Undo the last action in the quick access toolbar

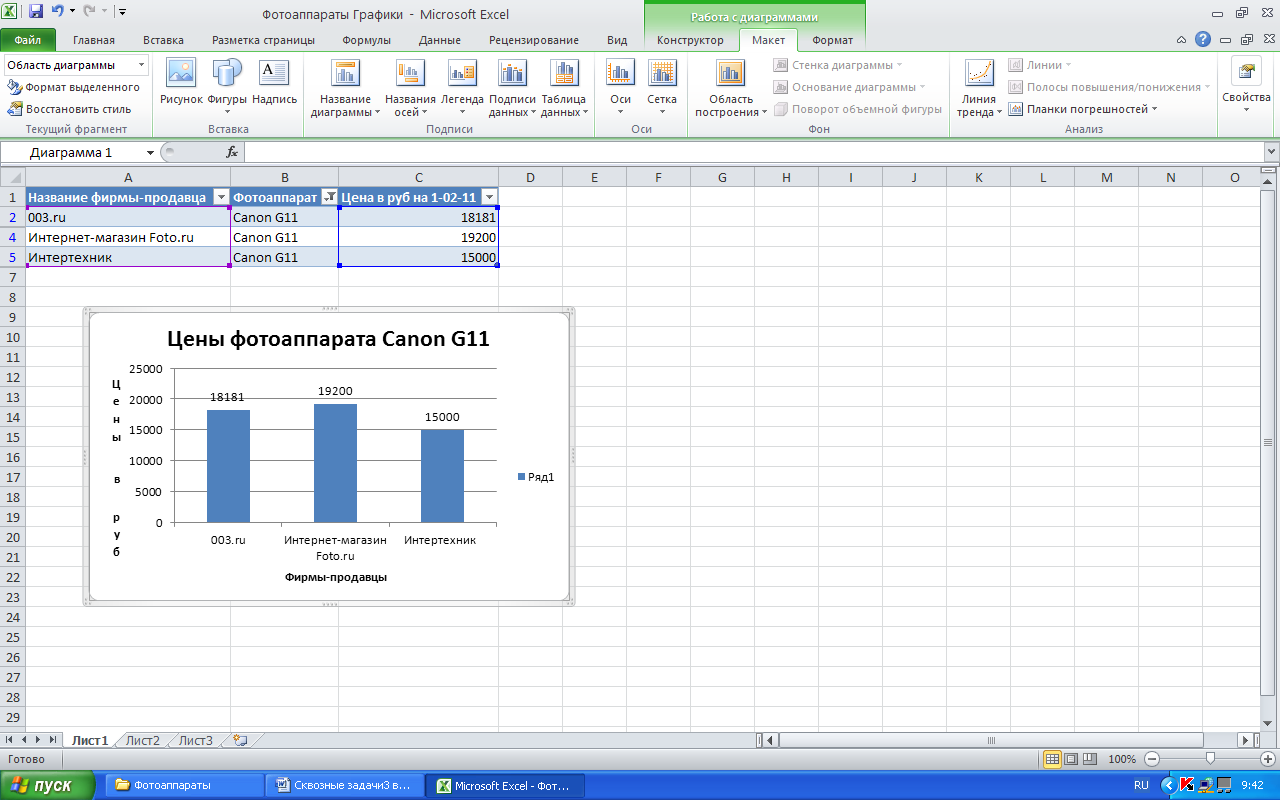[58, 13]
